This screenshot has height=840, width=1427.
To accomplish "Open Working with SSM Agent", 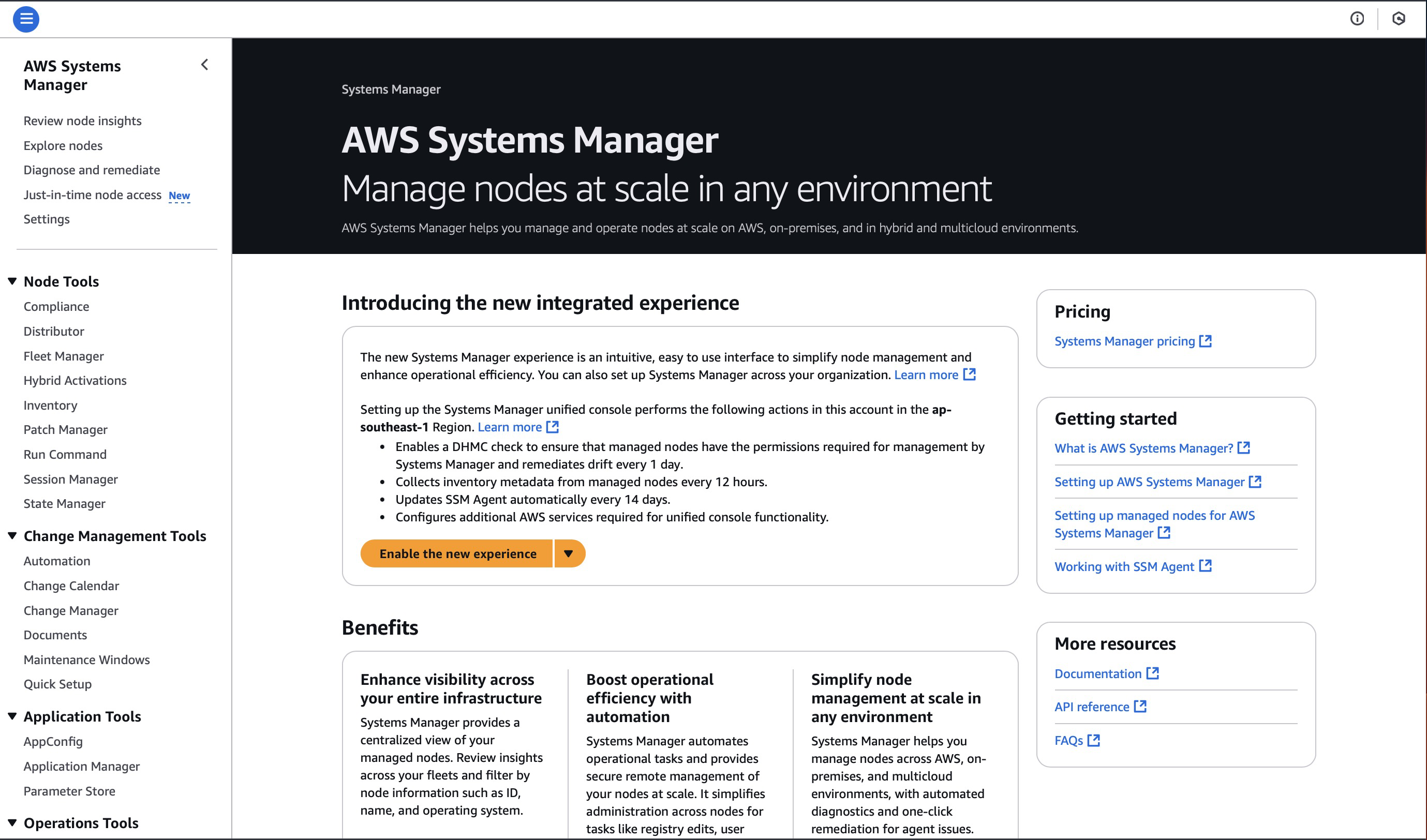I will coord(1125,566).
